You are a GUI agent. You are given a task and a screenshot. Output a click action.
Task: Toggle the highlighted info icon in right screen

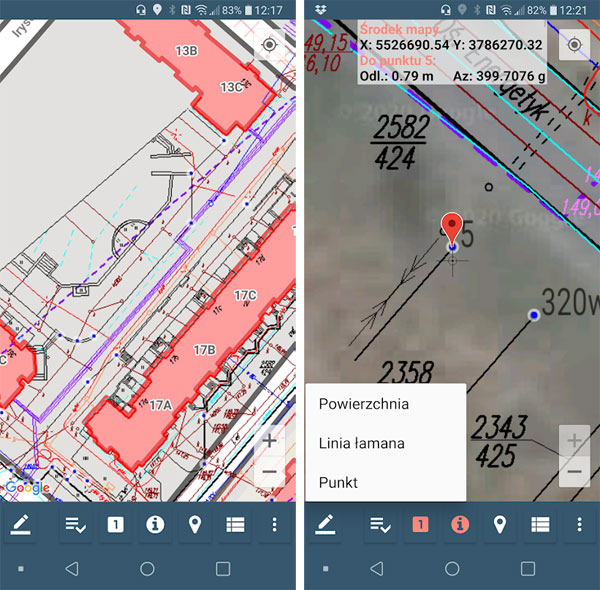point(460,525)
